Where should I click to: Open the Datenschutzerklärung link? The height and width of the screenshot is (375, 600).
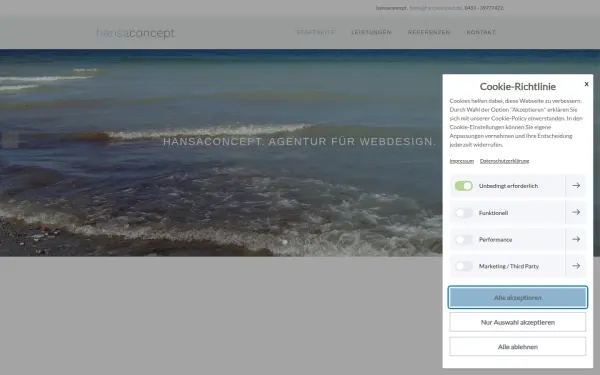[x=504, y=161]
